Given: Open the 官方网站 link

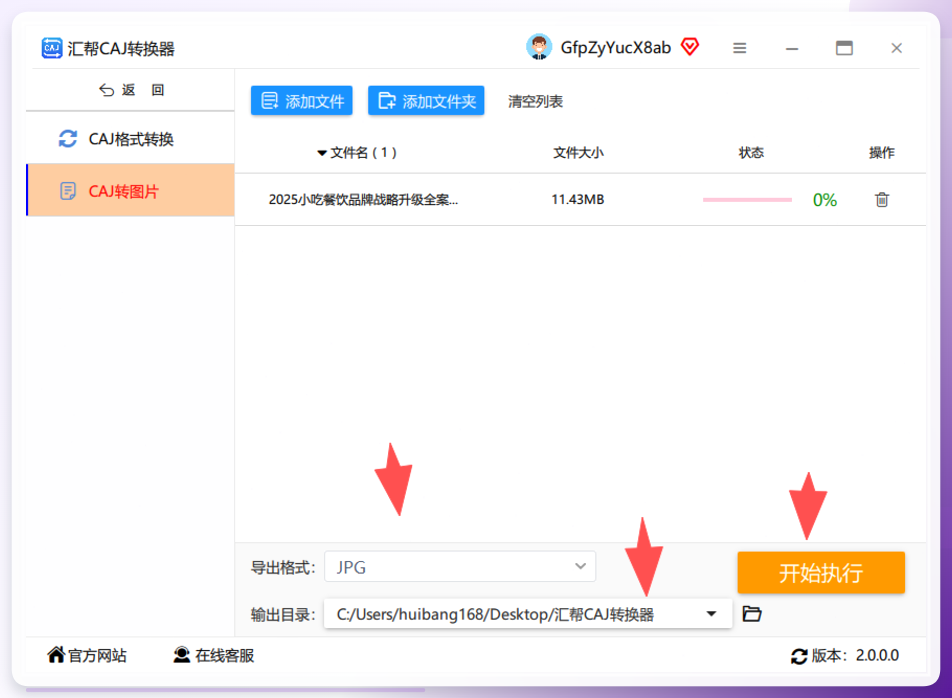Looking at the screenshot, I should (87, 656).
